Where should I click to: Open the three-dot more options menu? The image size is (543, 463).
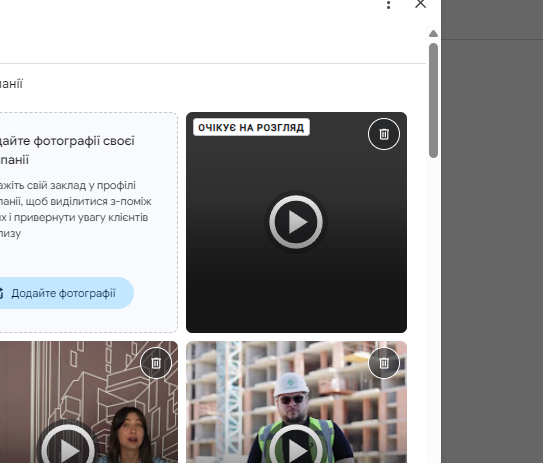point(389,5)
